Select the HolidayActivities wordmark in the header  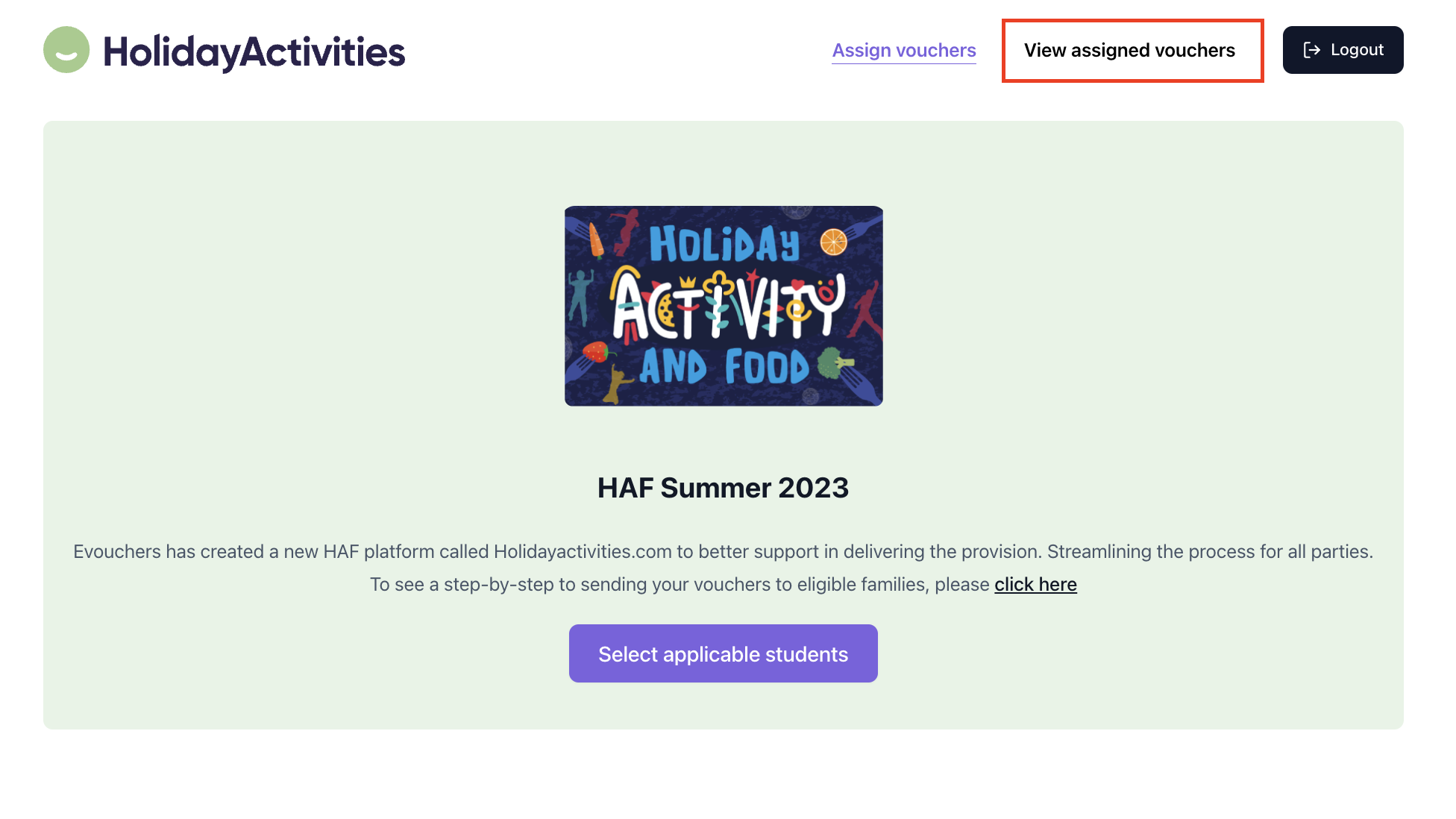pyautogui.click(x=254, y=51)
